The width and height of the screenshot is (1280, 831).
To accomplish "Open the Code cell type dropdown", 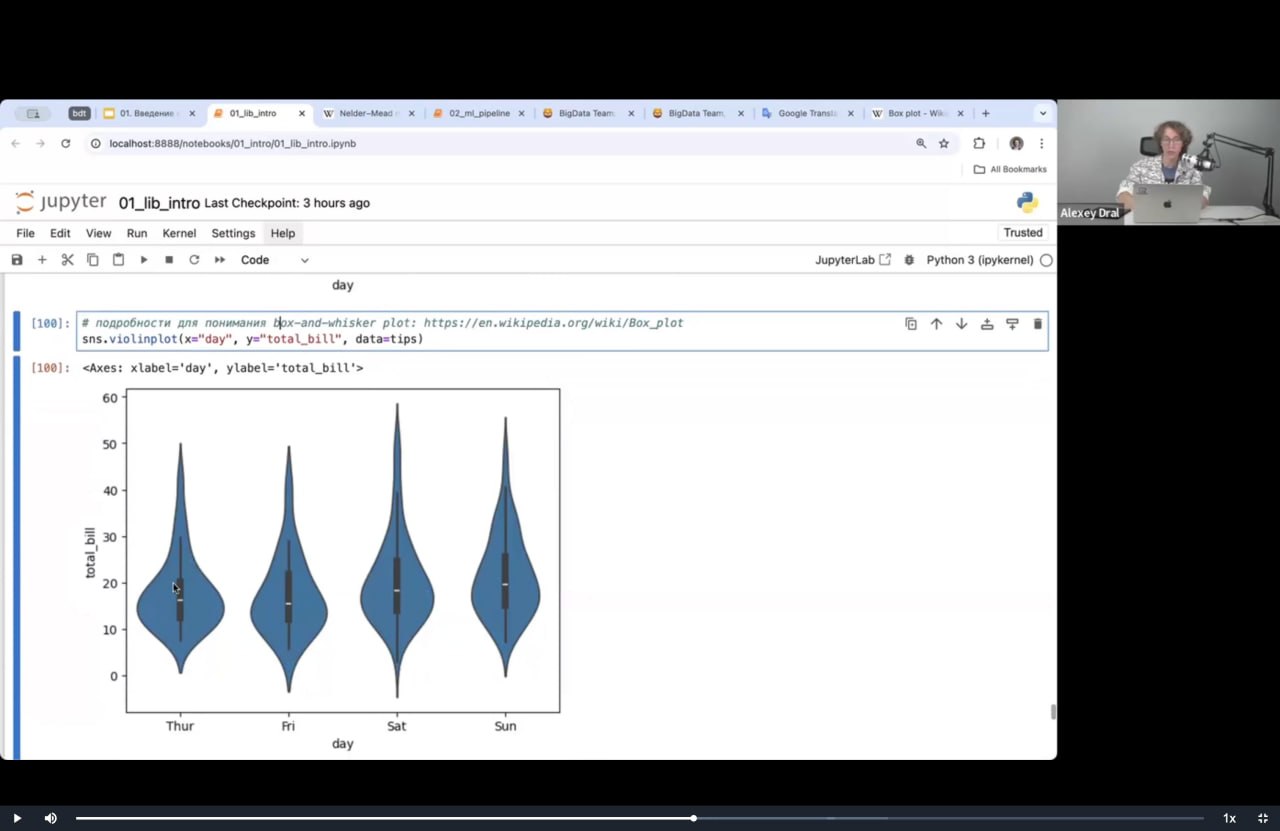I will pyautogui.click(x=275, y=260).
